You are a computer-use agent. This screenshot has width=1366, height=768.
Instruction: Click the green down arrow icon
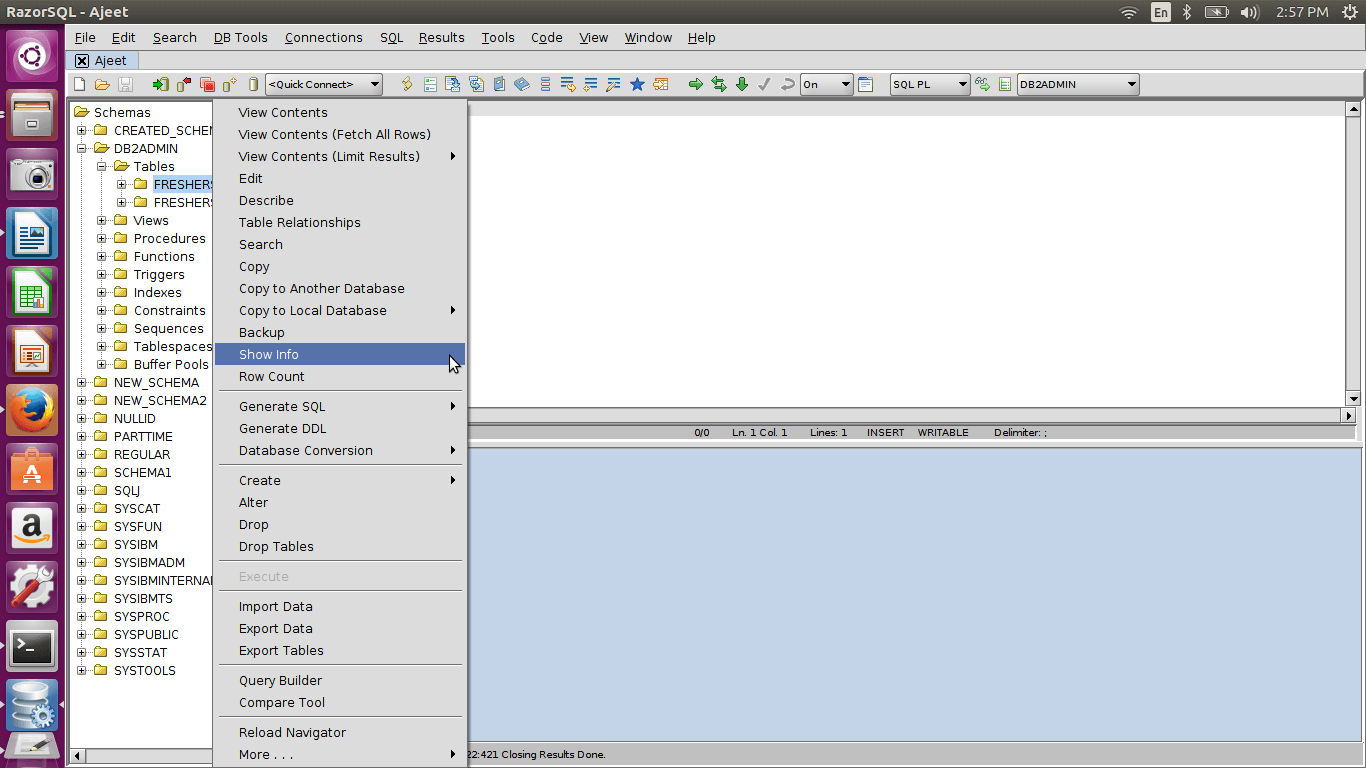pos(742,85)
